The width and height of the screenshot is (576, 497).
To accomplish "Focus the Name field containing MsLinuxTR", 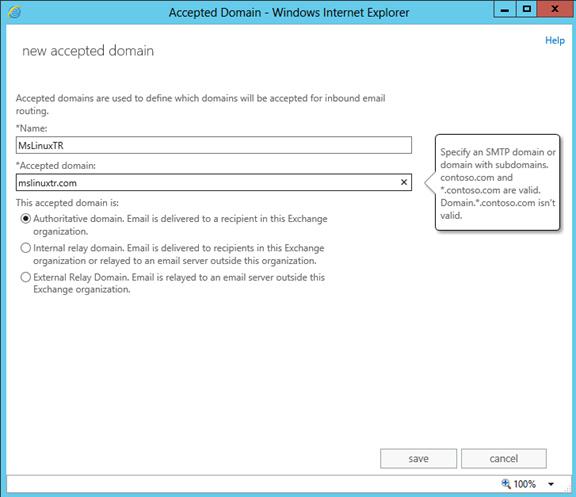I will tap(214, 145).
